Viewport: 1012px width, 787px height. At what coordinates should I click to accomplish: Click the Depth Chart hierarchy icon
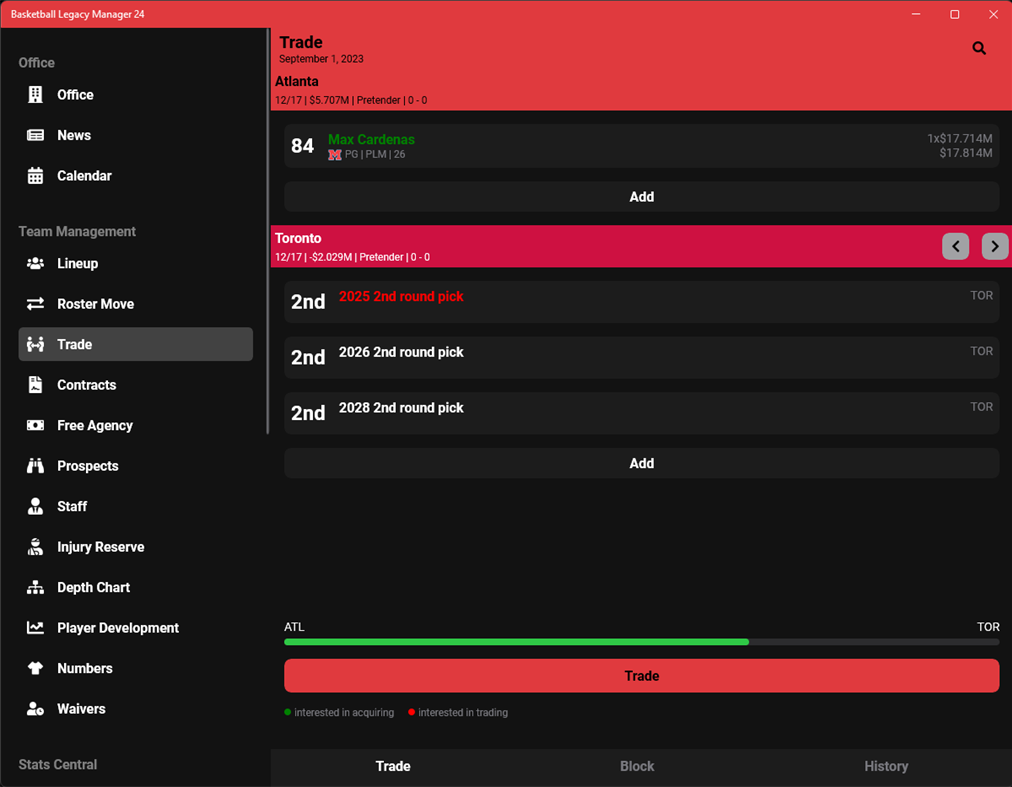[35, 588]
